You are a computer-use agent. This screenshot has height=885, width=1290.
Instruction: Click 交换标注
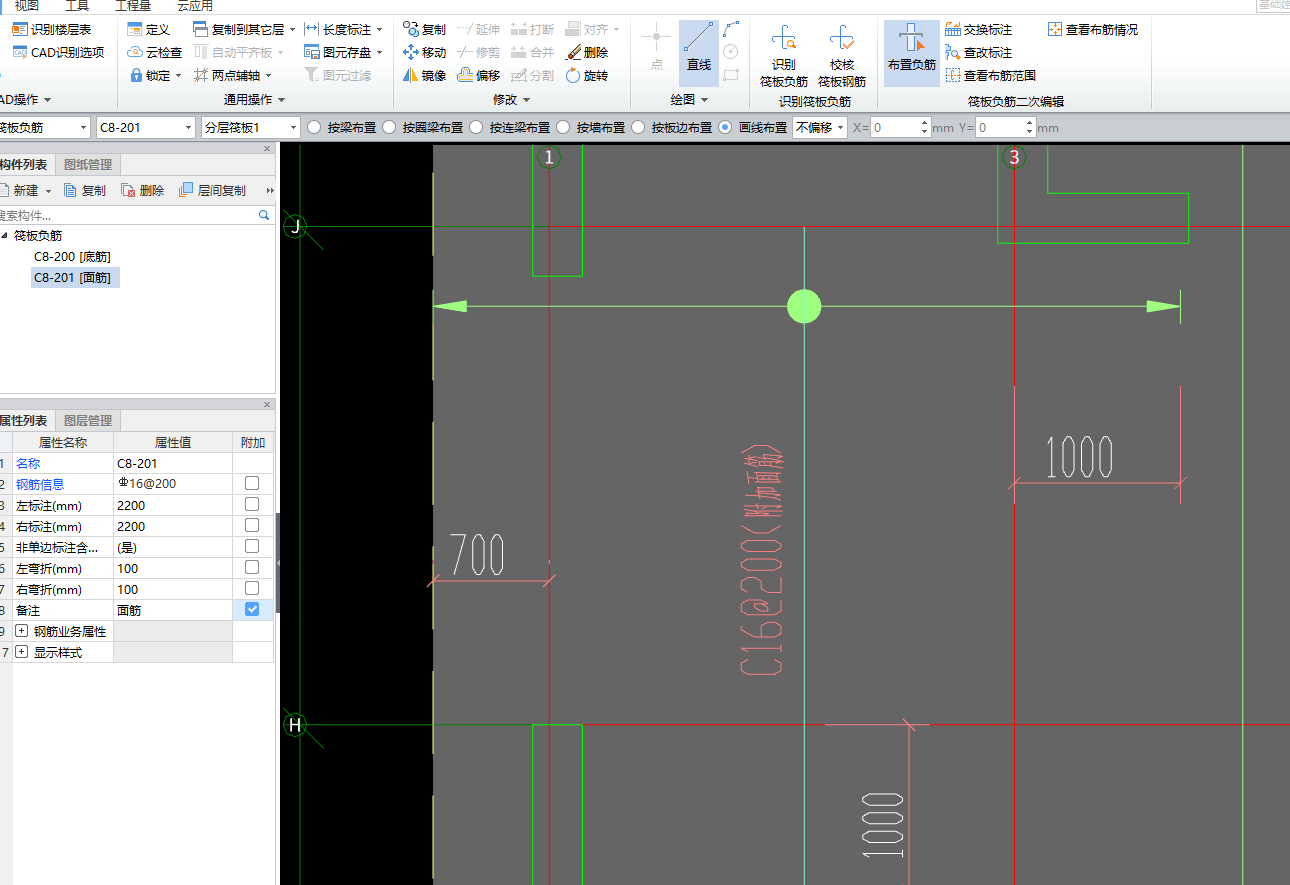click(979, 30)
